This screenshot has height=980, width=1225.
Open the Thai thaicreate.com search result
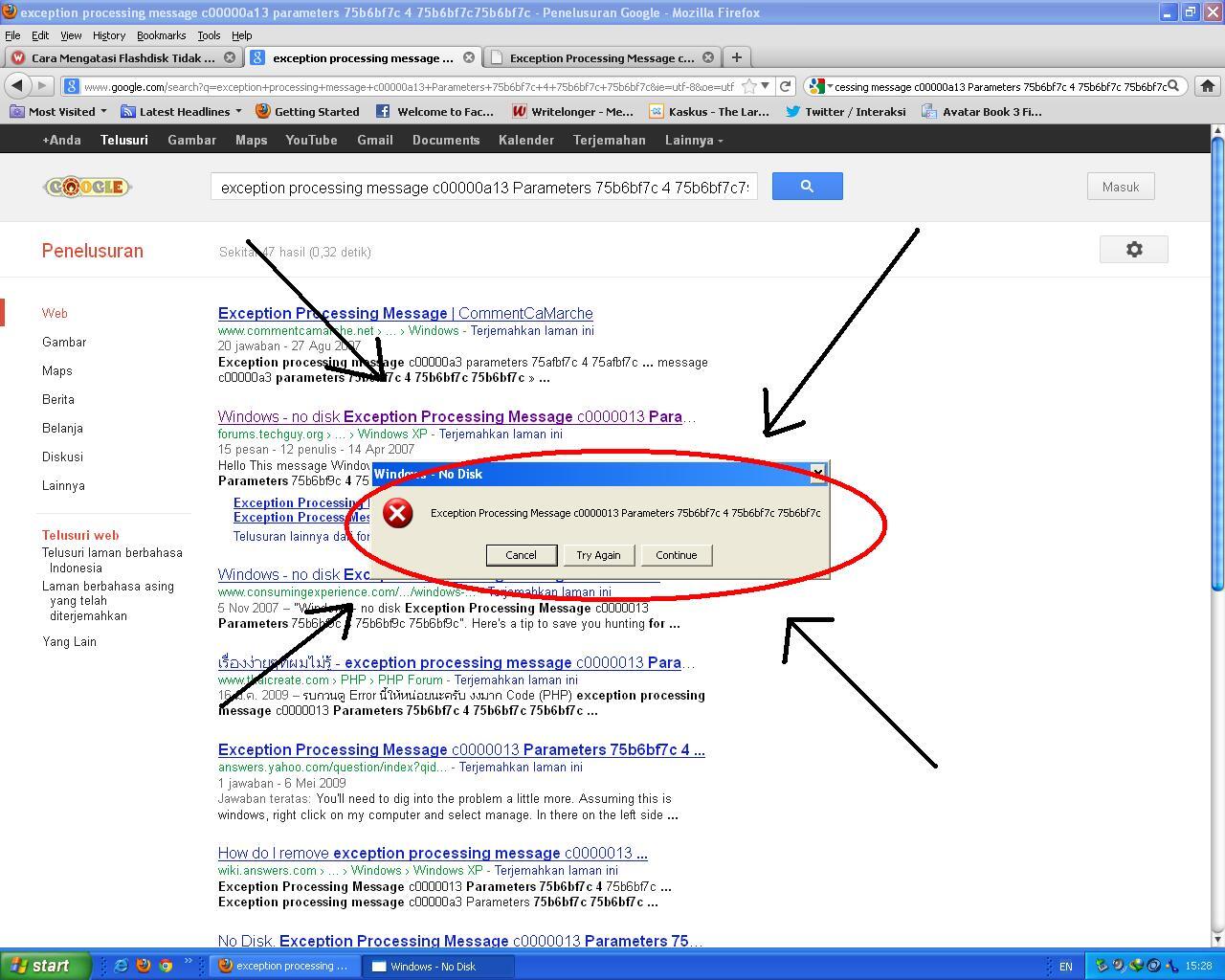(x=457, y=662)
